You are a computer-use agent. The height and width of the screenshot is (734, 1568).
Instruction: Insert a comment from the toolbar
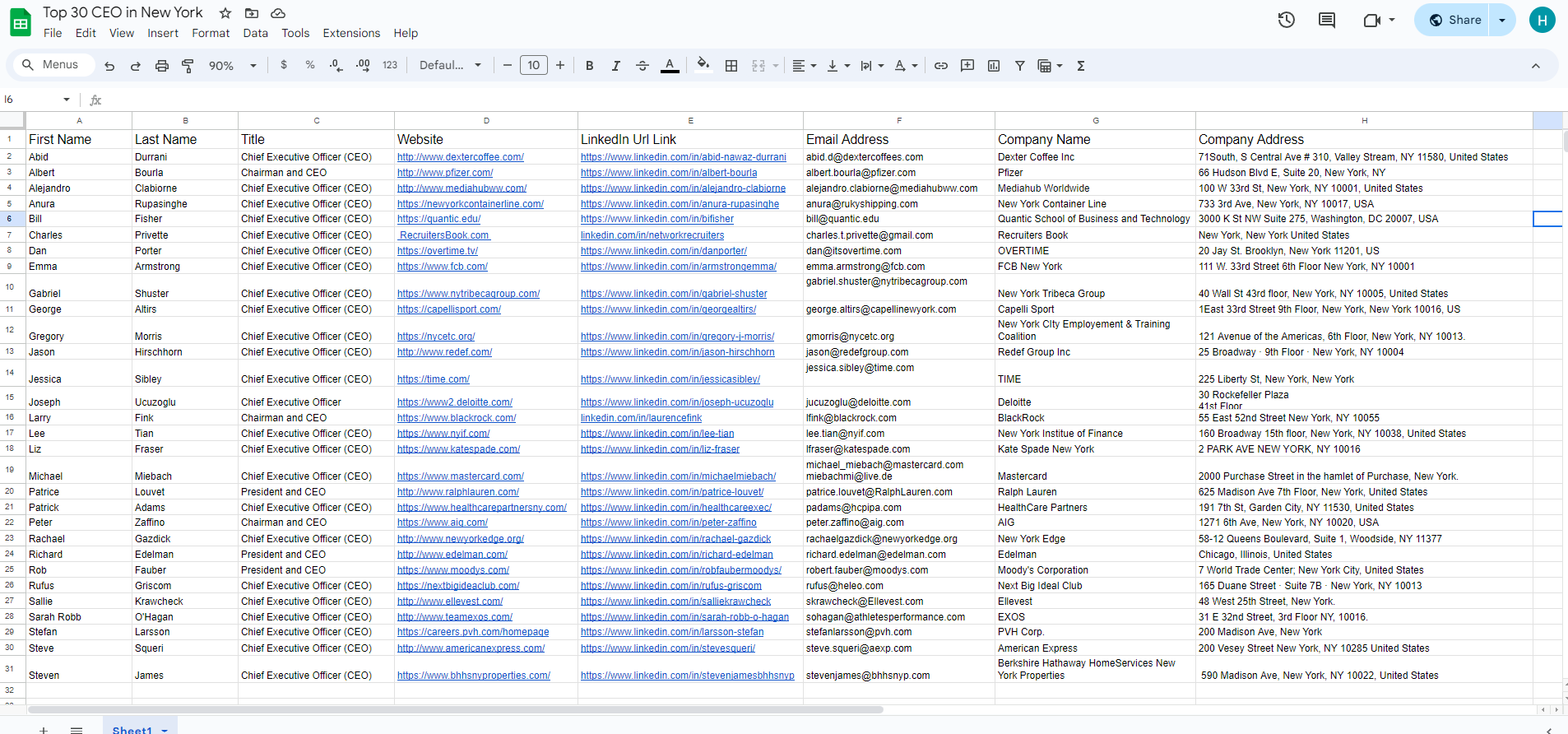[967, 66]
